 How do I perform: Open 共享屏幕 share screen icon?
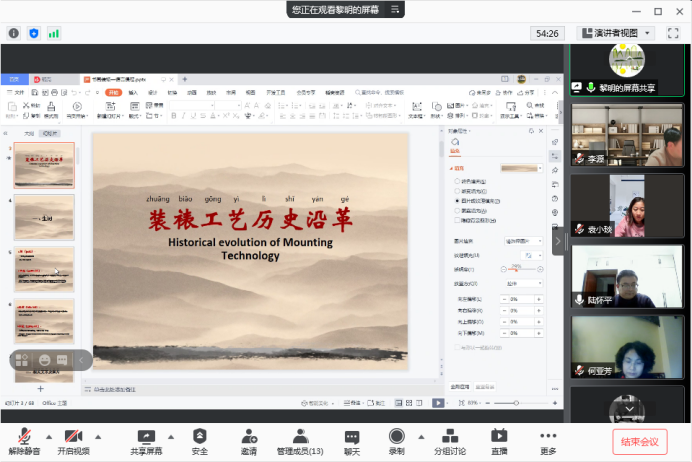[x=146, y=436]
